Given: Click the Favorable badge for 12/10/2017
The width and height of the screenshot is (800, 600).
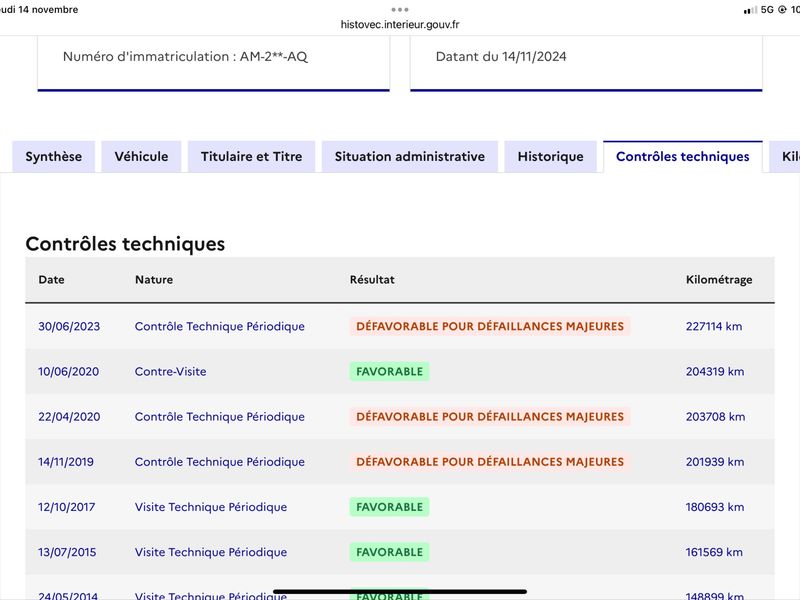Looking at the screenshot, I should tap(389, 507).
